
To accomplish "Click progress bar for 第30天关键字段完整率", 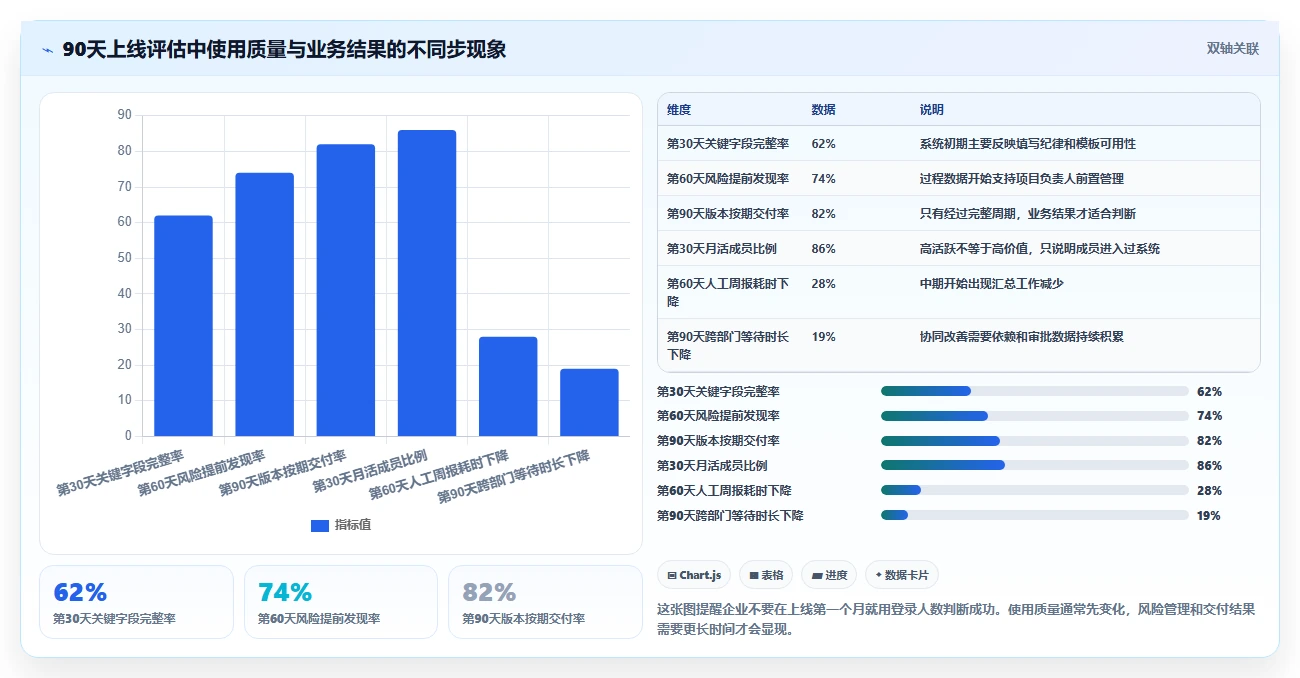I will tap(1034, 391).
